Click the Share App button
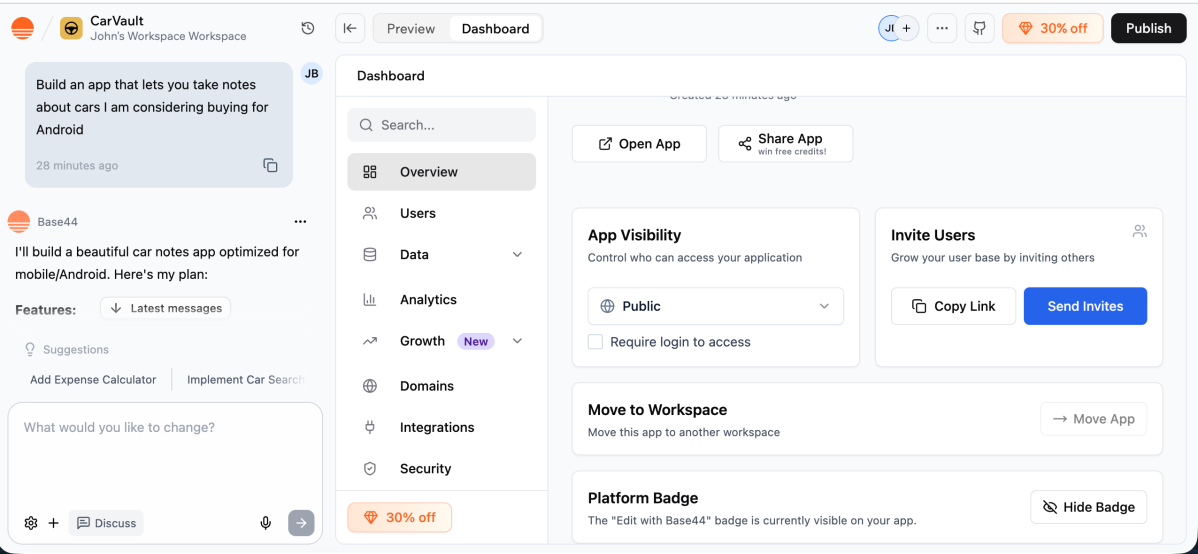This screenshot has width=1198, height=554. [x=785, y=144]
